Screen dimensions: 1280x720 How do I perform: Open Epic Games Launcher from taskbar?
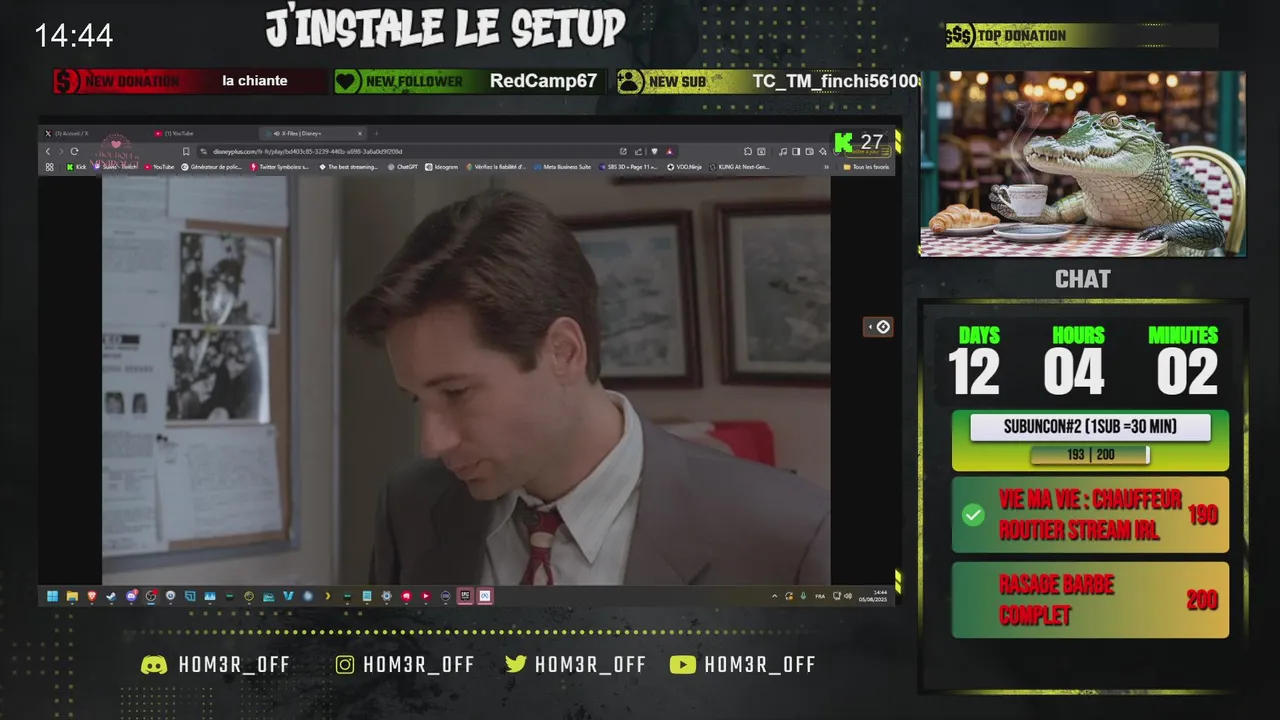(x=465, y=596)
